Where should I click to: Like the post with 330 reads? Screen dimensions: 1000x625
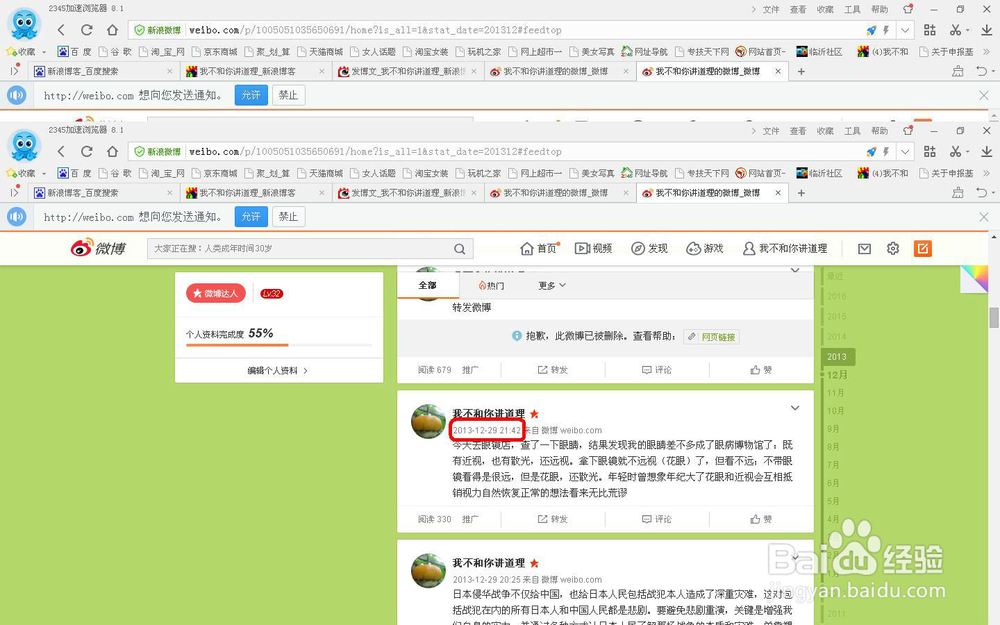(761, 519)
